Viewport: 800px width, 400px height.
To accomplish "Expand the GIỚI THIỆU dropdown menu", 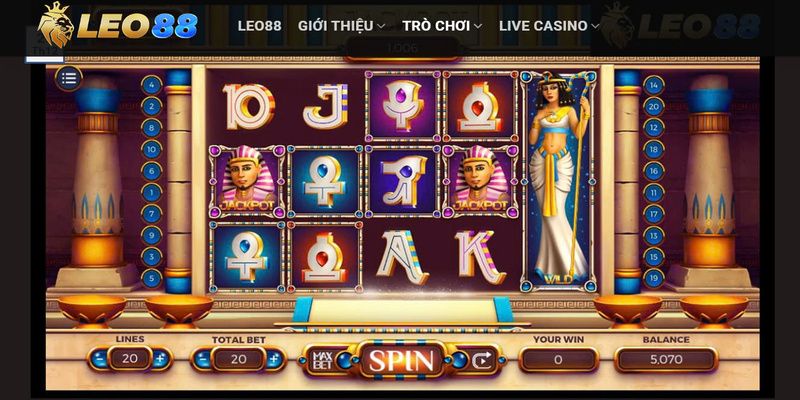I will [341, 26].
